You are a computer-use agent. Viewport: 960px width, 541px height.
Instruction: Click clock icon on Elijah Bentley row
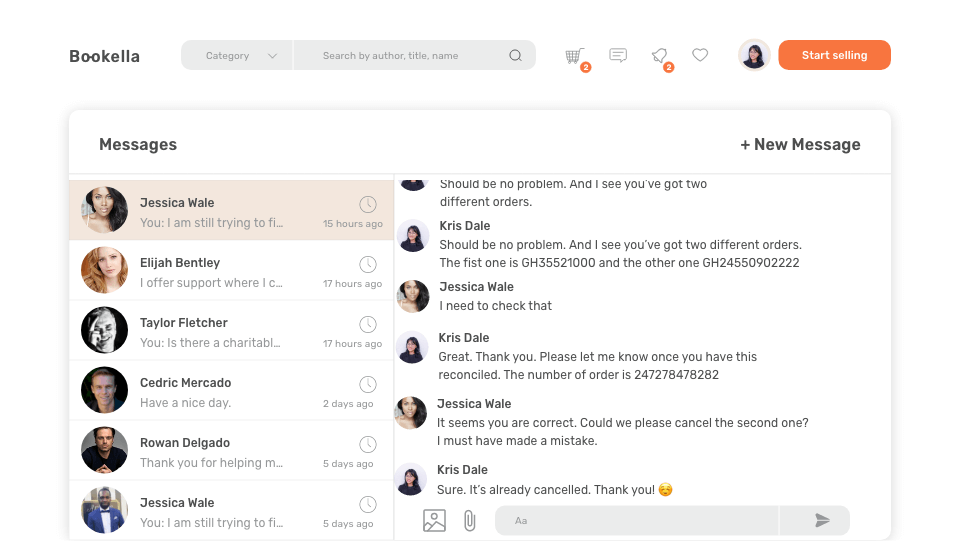point(367,264)
